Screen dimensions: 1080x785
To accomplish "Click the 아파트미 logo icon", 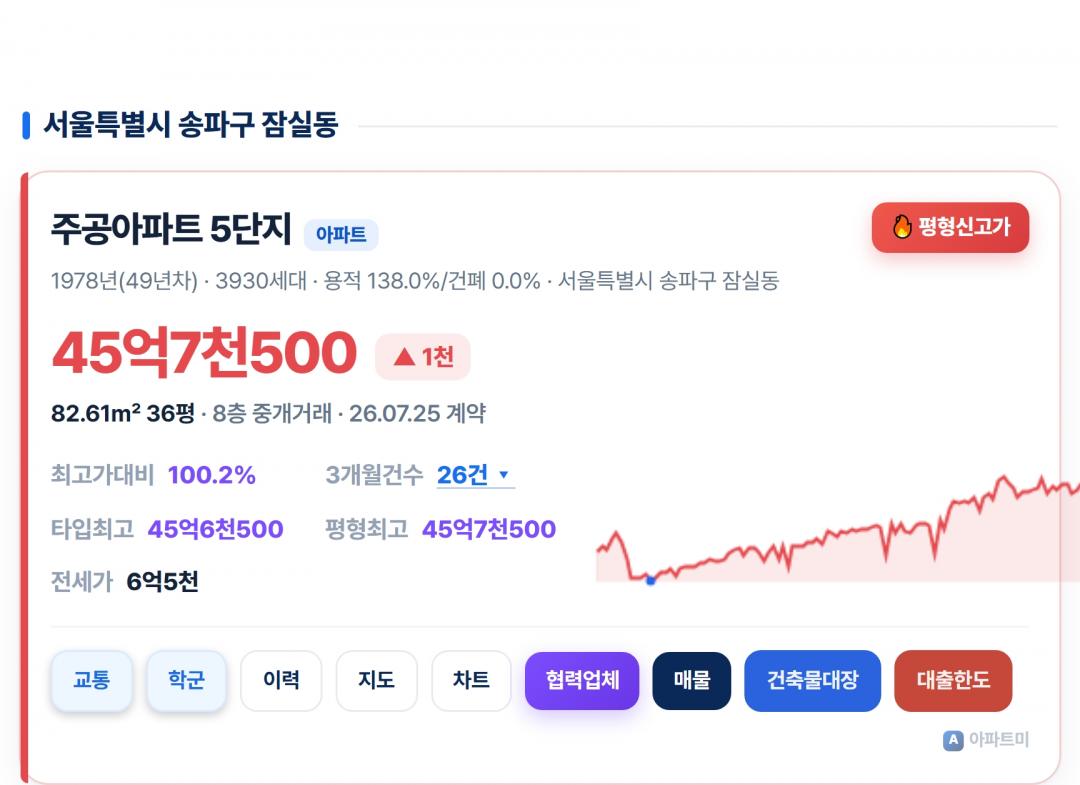I will tap(953, 740).
